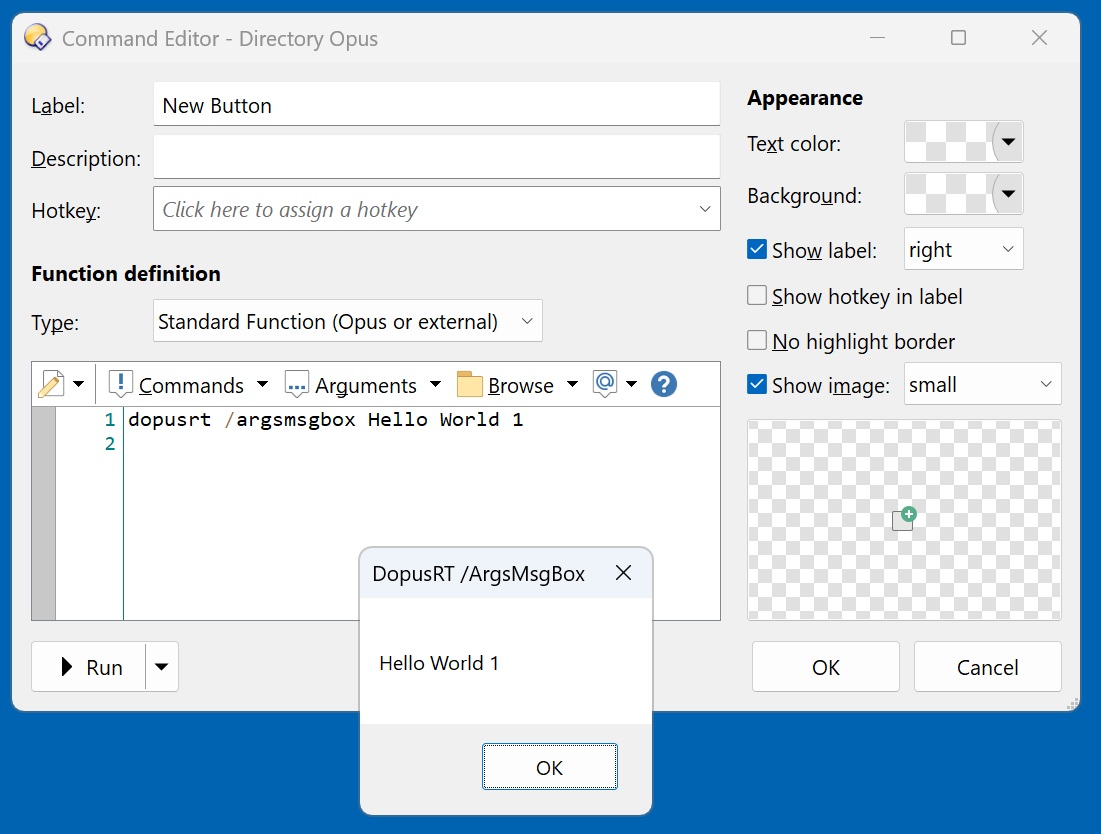This screenshot has width=1101, height=834.
Task: Click the dopusrt command line in the editor
Action: coord(326,420)
